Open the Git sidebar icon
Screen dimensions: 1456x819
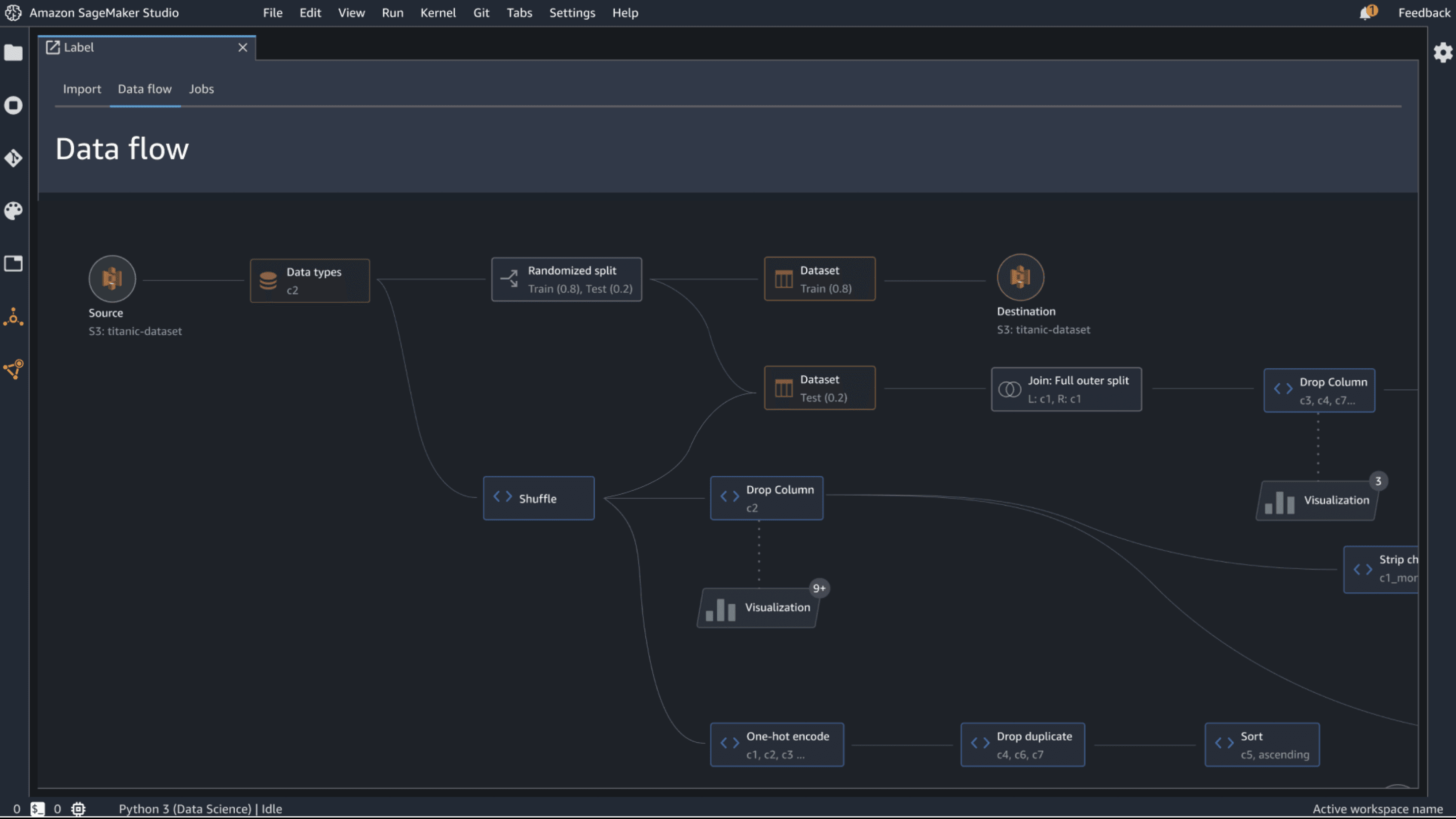pyautogui.click(x=13, y=157)
